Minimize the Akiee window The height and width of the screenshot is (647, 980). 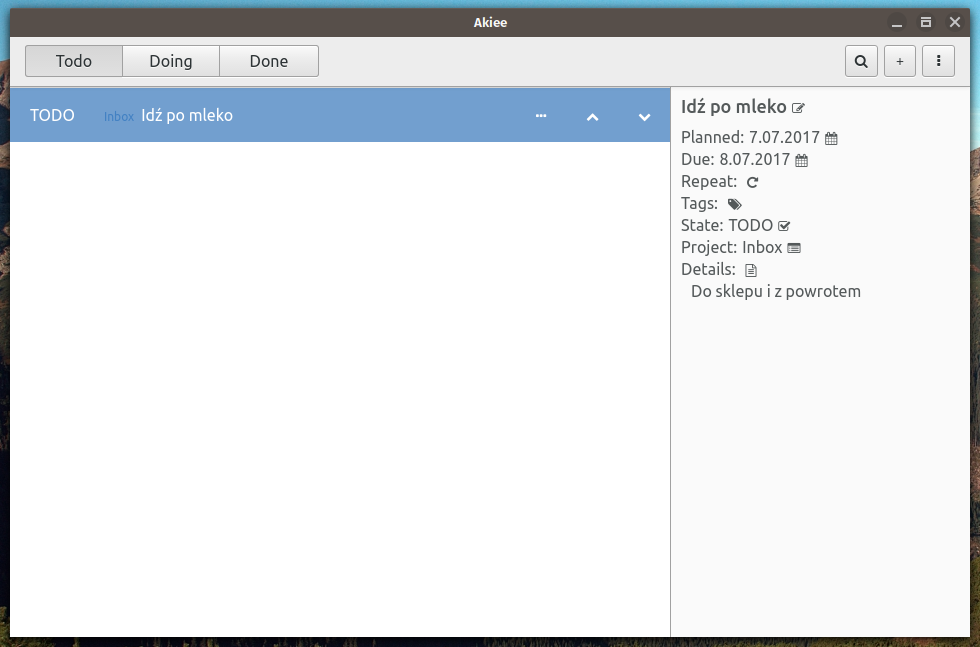click(x=897, y=23)
